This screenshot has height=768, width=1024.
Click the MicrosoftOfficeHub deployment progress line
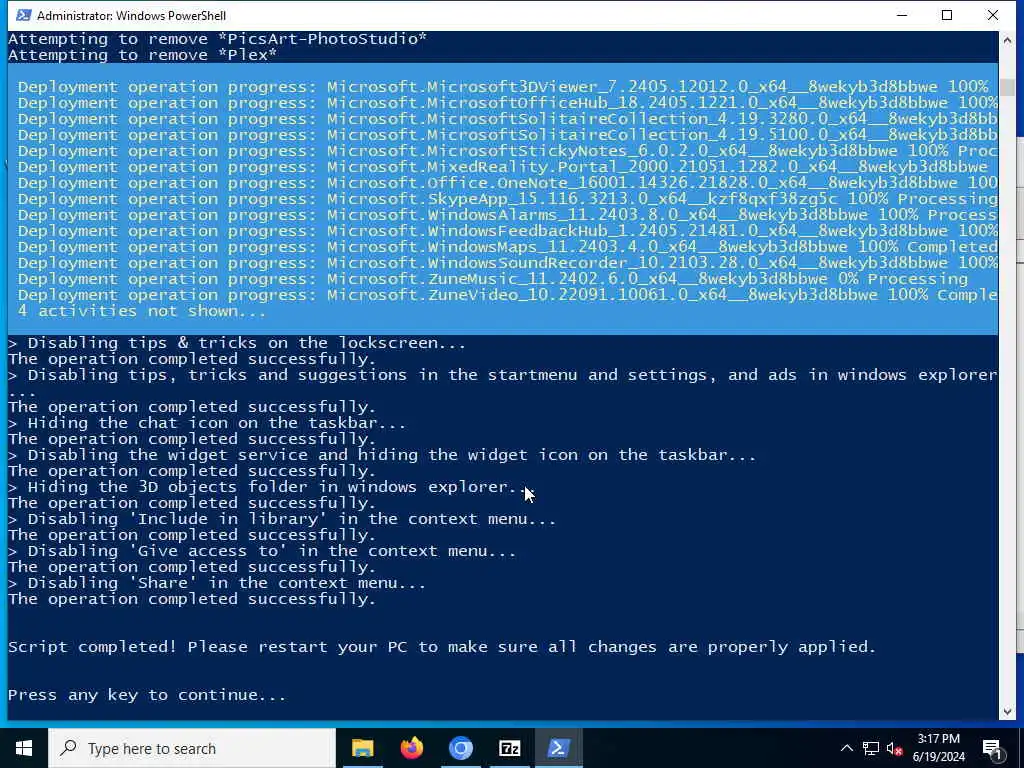[x=507, y=103]
